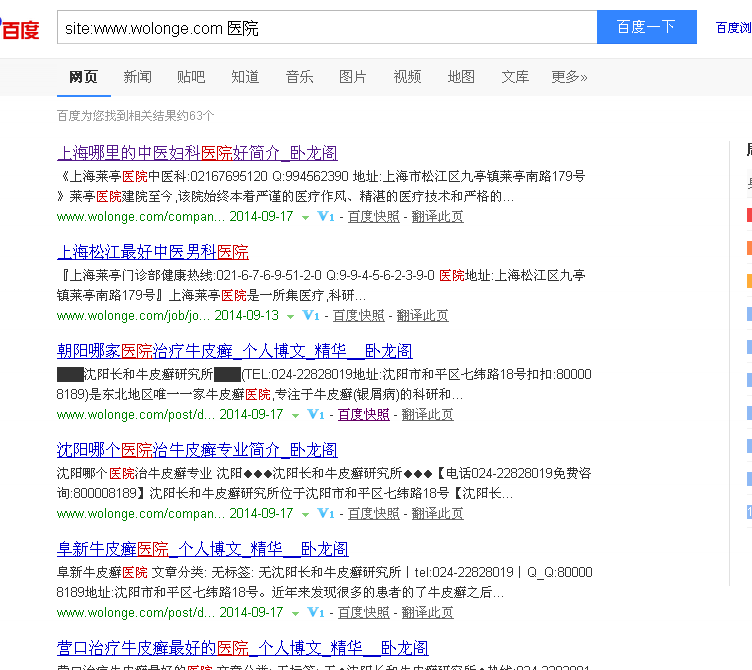Screen dimensions: 752x670
Task: Open 百度快照 for 阜新牛皮癣 result
Action: (364, 612)
